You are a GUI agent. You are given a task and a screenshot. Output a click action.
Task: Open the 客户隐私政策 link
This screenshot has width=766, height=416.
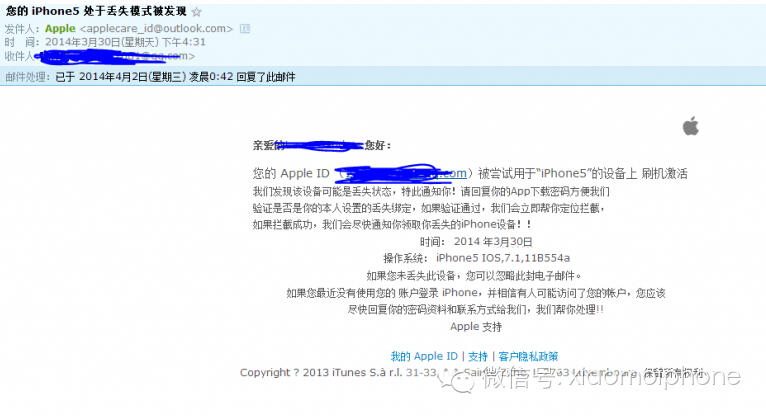[x=528, y=356]
